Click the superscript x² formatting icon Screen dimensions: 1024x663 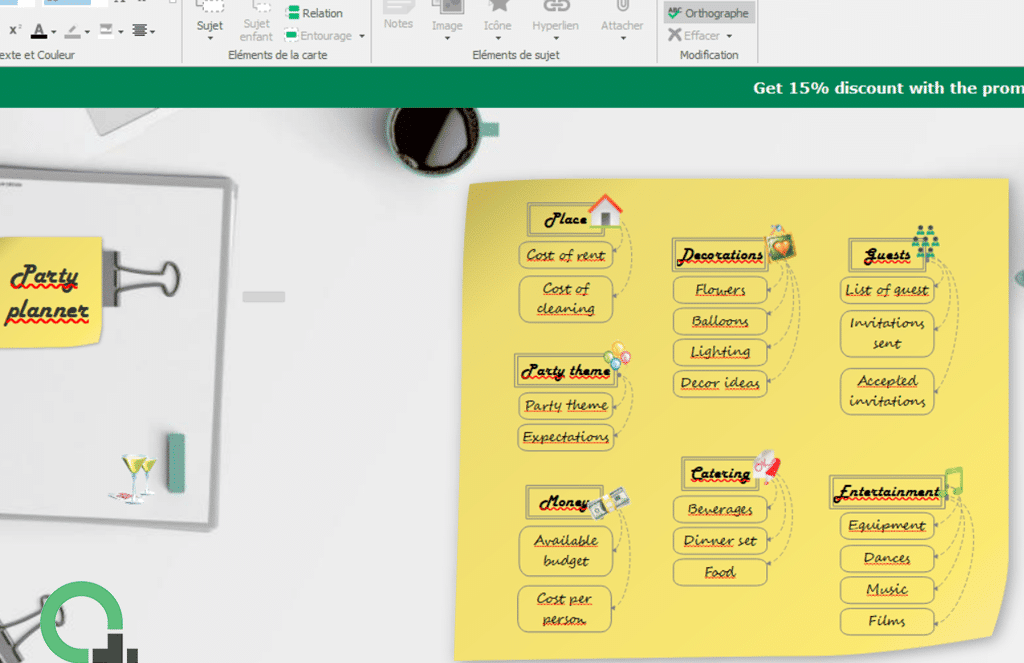coord(16,31)
